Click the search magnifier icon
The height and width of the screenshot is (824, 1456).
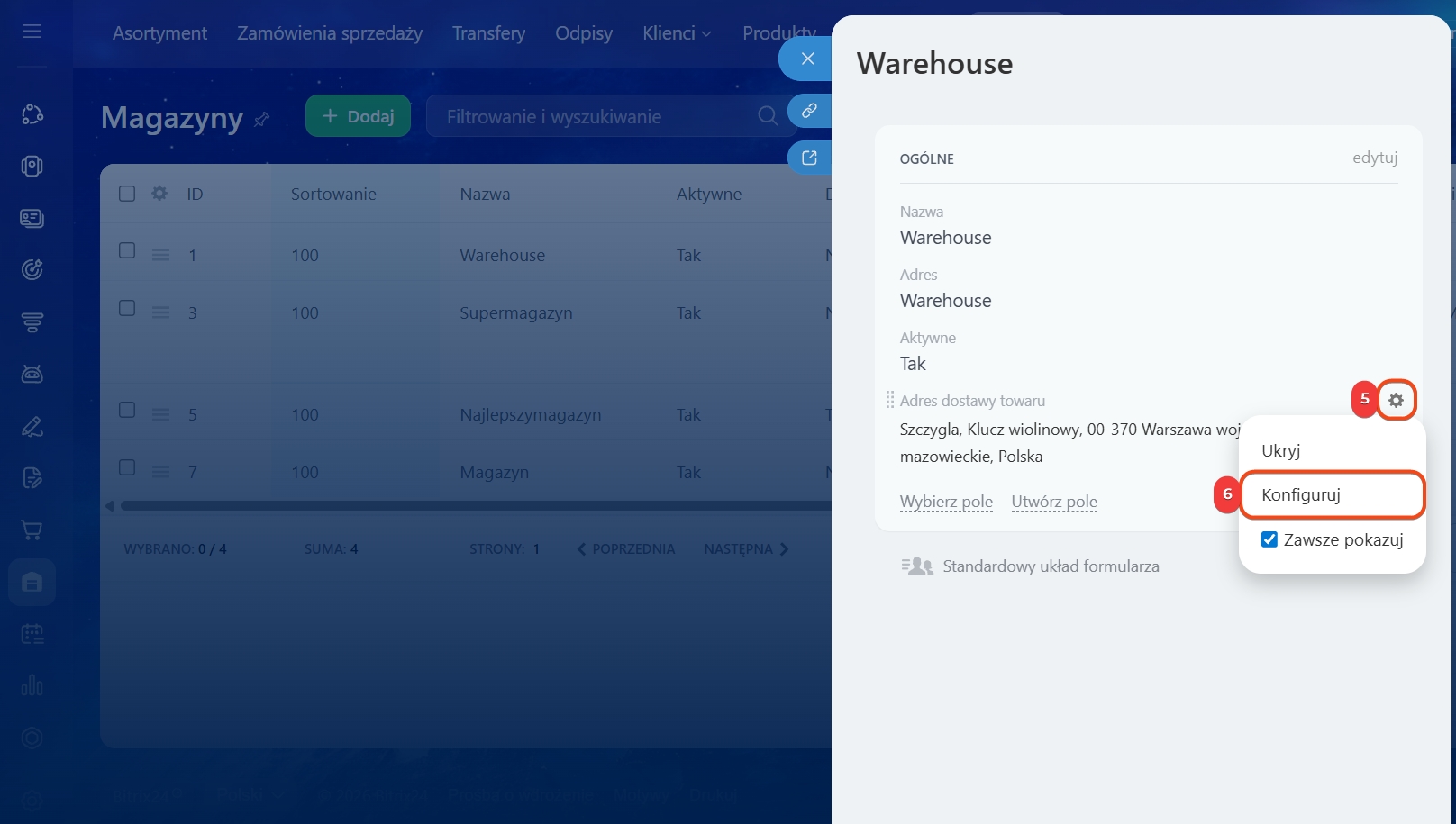[767, 116]
